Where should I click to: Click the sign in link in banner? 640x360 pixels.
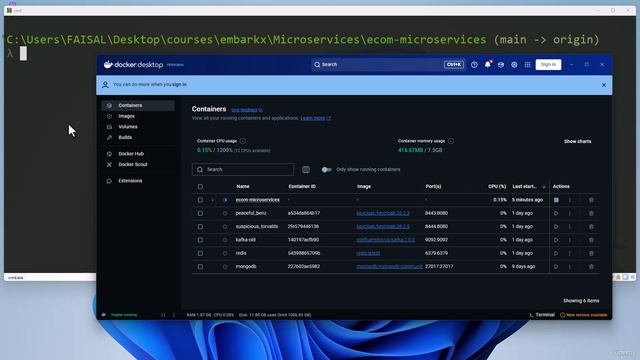[179, 84]
